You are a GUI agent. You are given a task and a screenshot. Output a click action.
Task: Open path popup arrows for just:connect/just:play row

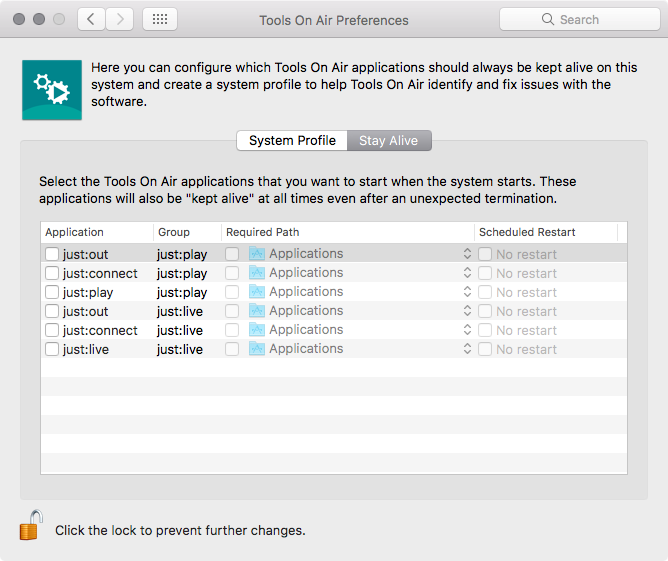tap(467, 273)
